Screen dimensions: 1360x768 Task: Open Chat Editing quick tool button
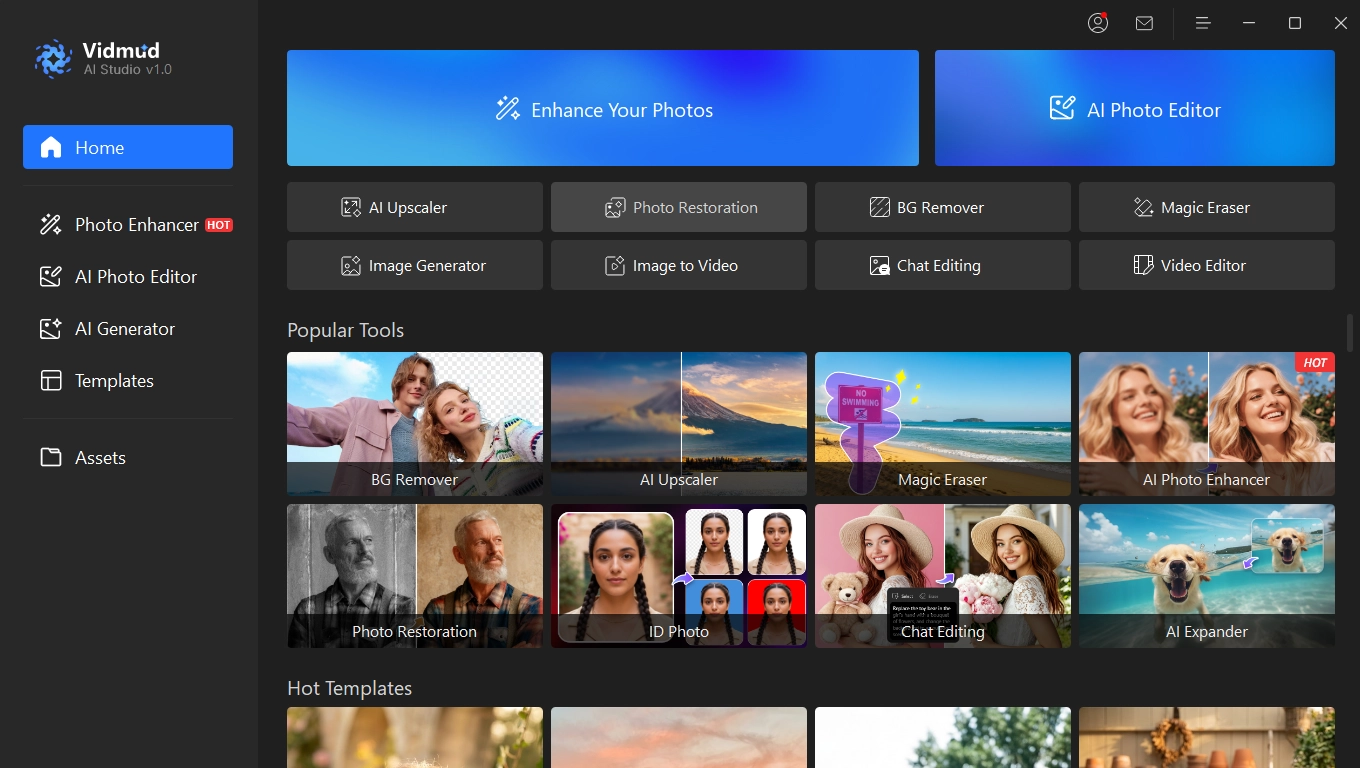943,265
